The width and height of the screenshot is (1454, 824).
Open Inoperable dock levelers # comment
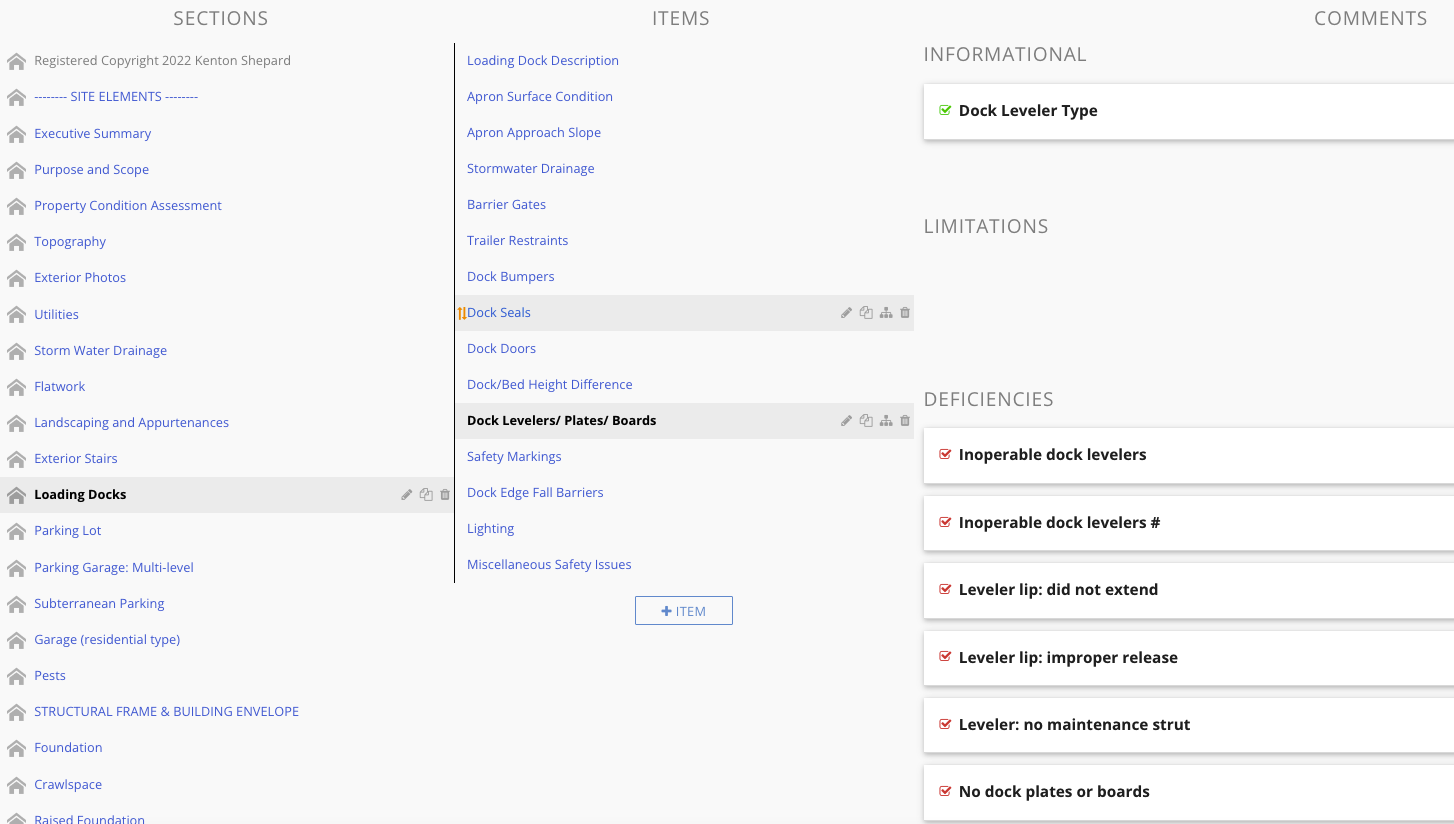(1060, 523)
